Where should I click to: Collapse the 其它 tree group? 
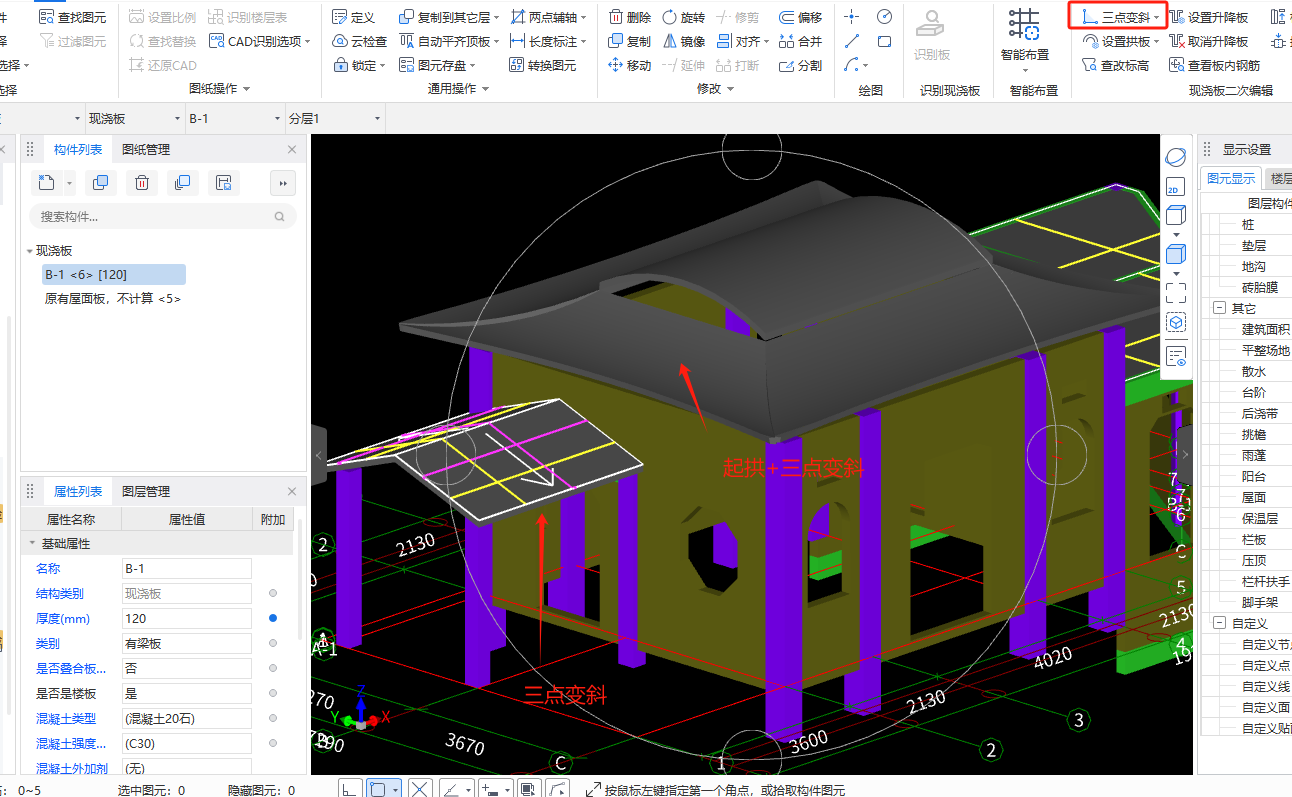point(1219,308)
